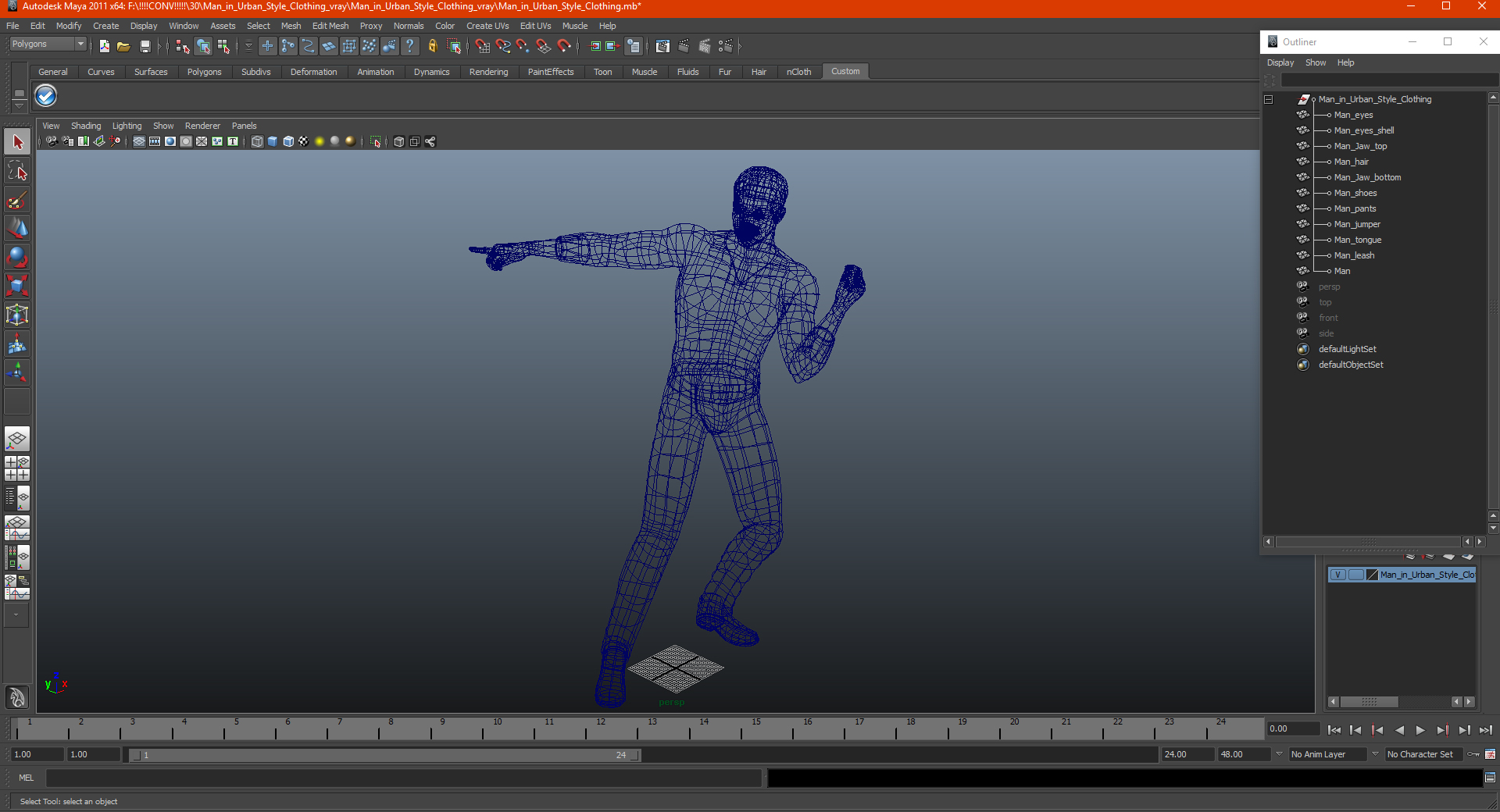Toggle layer visibility V box
1500x812 pixels.
point(1337,575)
